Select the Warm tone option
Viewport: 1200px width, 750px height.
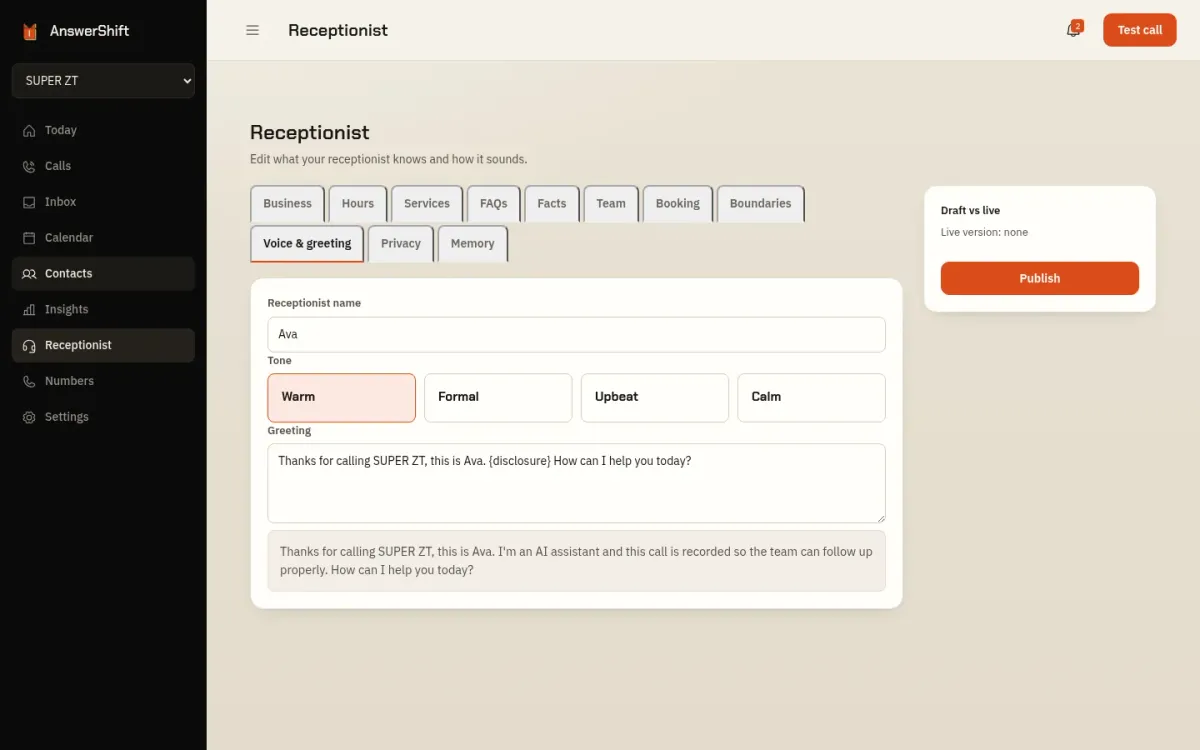[341, 398]
